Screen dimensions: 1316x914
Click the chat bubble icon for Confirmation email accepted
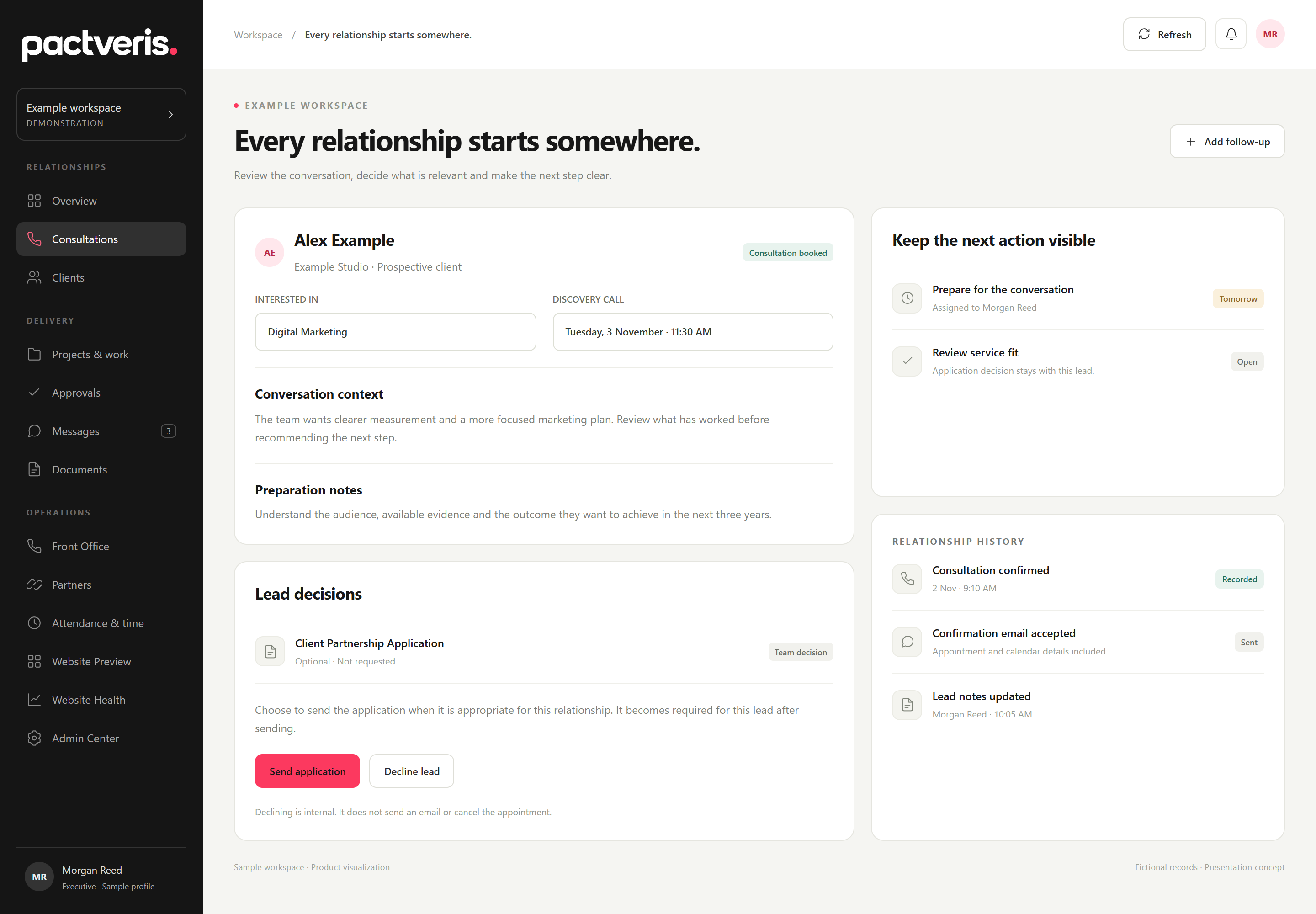click(x=907, y=642)
